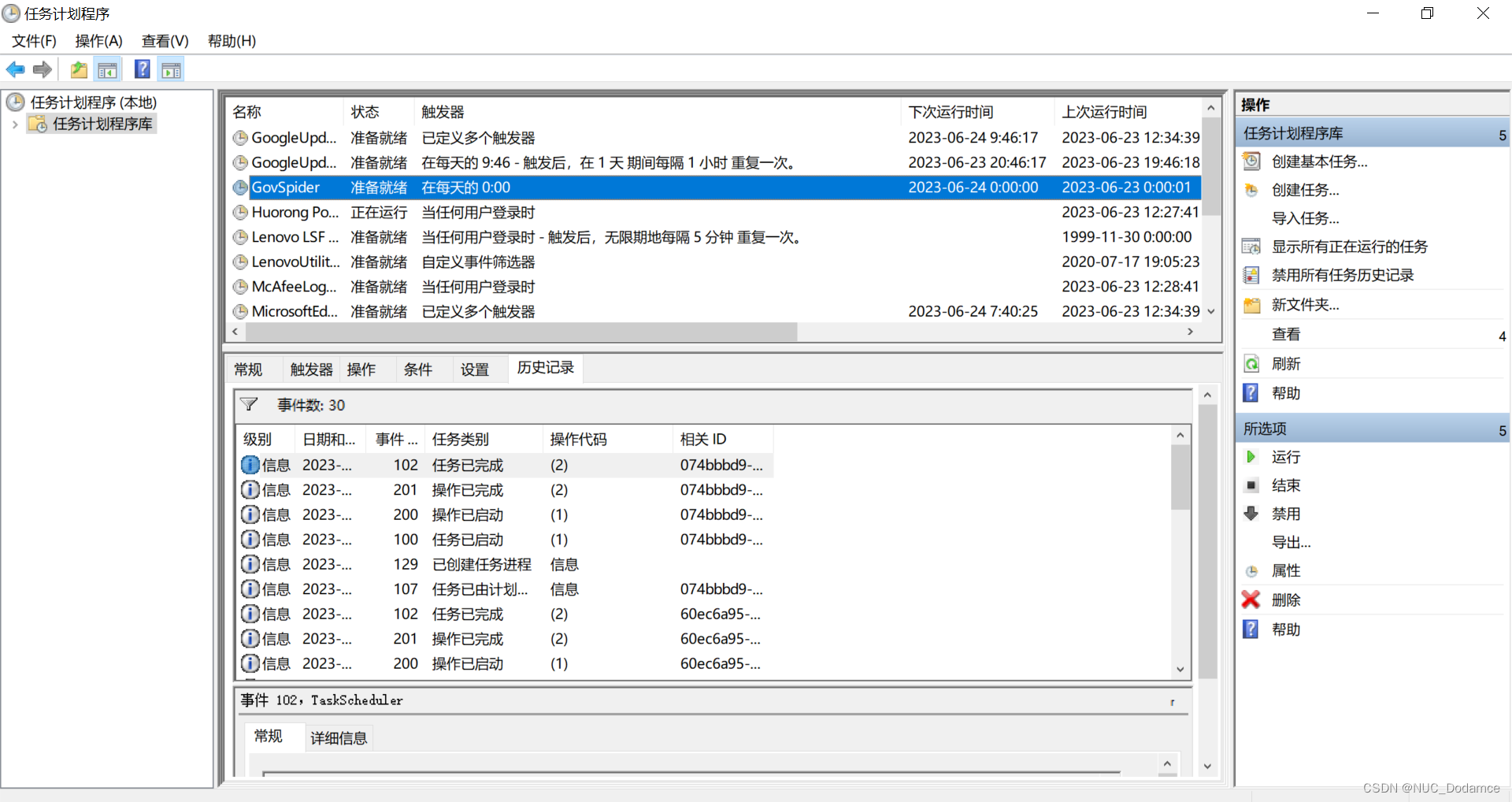
Task: Open toolbar Help question-mark icon
Action: tap(143, 69)
